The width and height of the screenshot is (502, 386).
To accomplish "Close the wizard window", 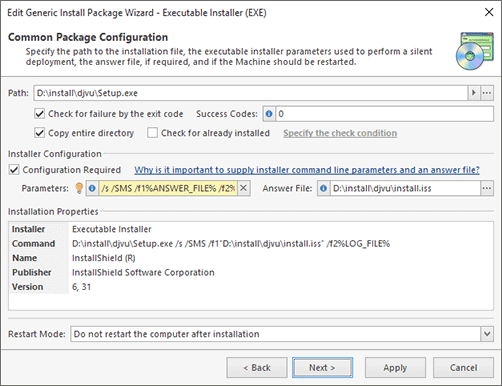I will 489,12.
